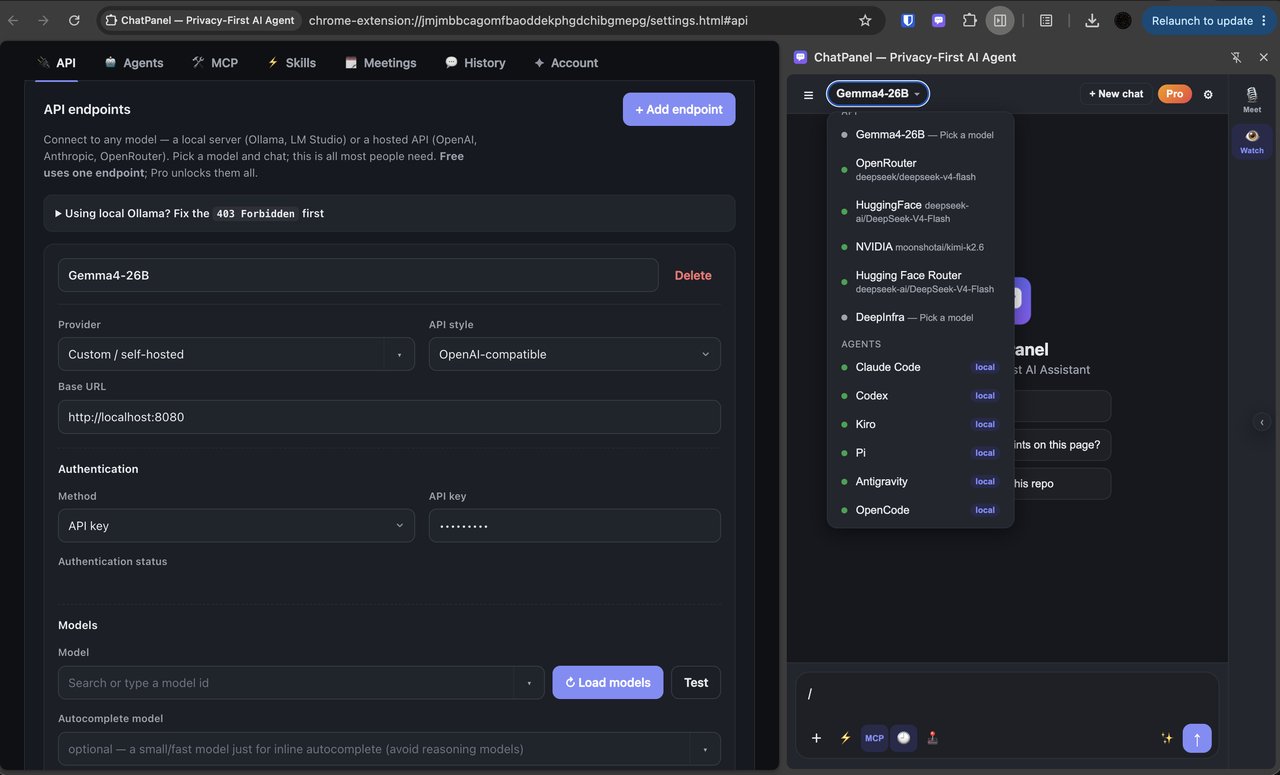
Task: Switch to the Account tab
Action: coord(566,62)
